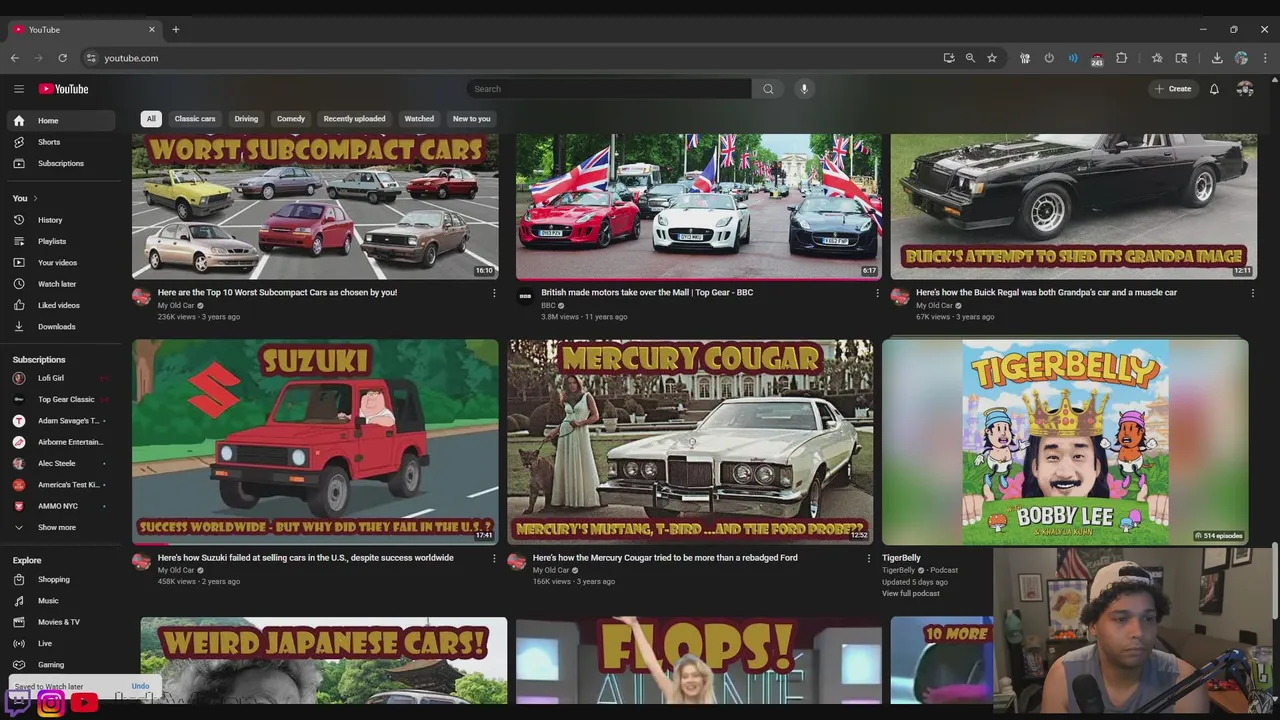1280x720 pixels.
Task: Click the extension showing 243 badge
Action: pyautogui.click(x=1097, y=59)
